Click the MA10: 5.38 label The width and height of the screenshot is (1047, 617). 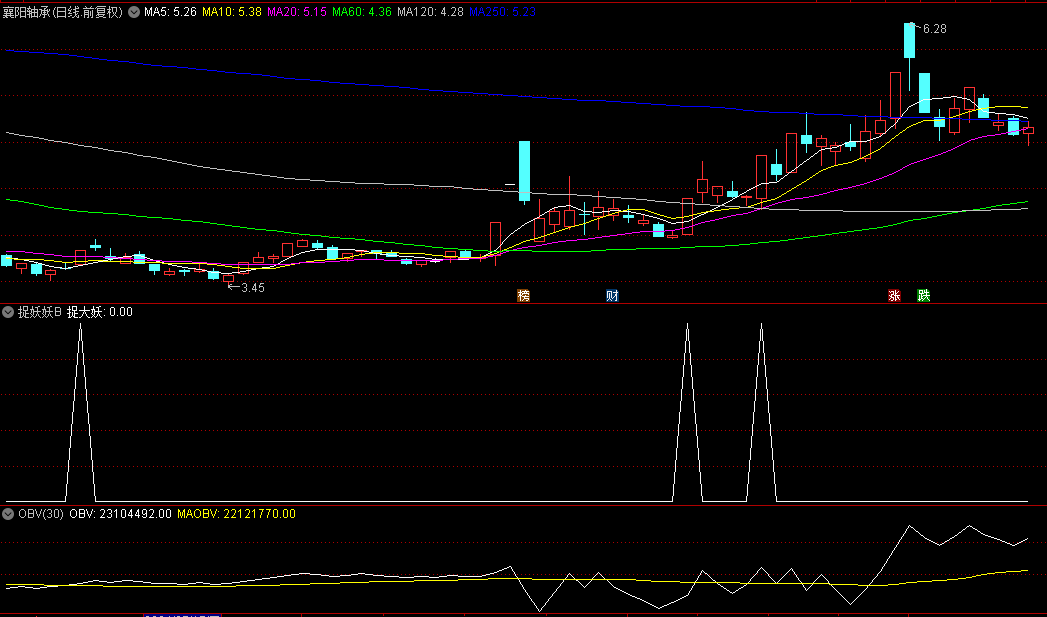point(232,11)
